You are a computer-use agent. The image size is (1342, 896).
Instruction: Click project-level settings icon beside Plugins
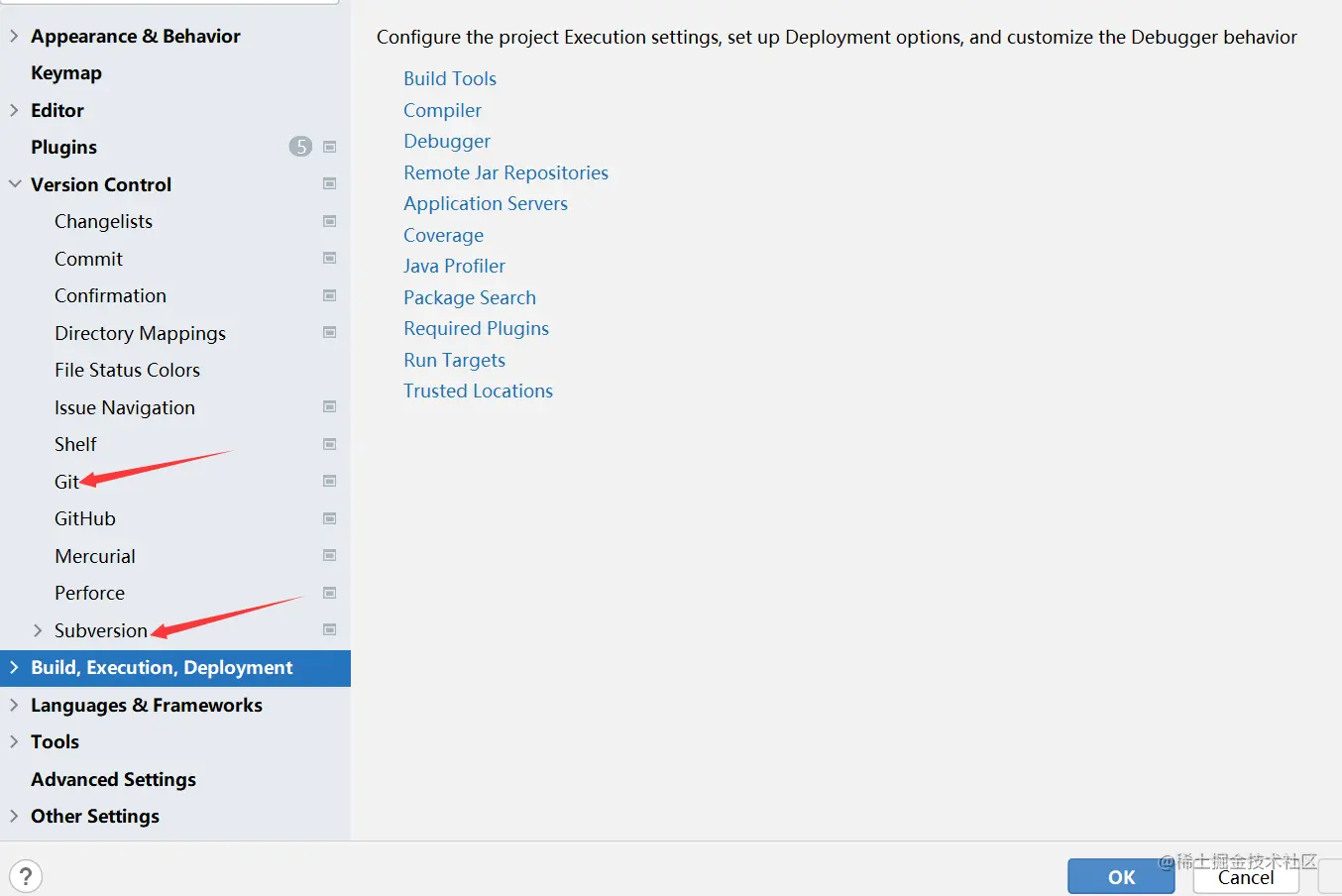(330, 147)
